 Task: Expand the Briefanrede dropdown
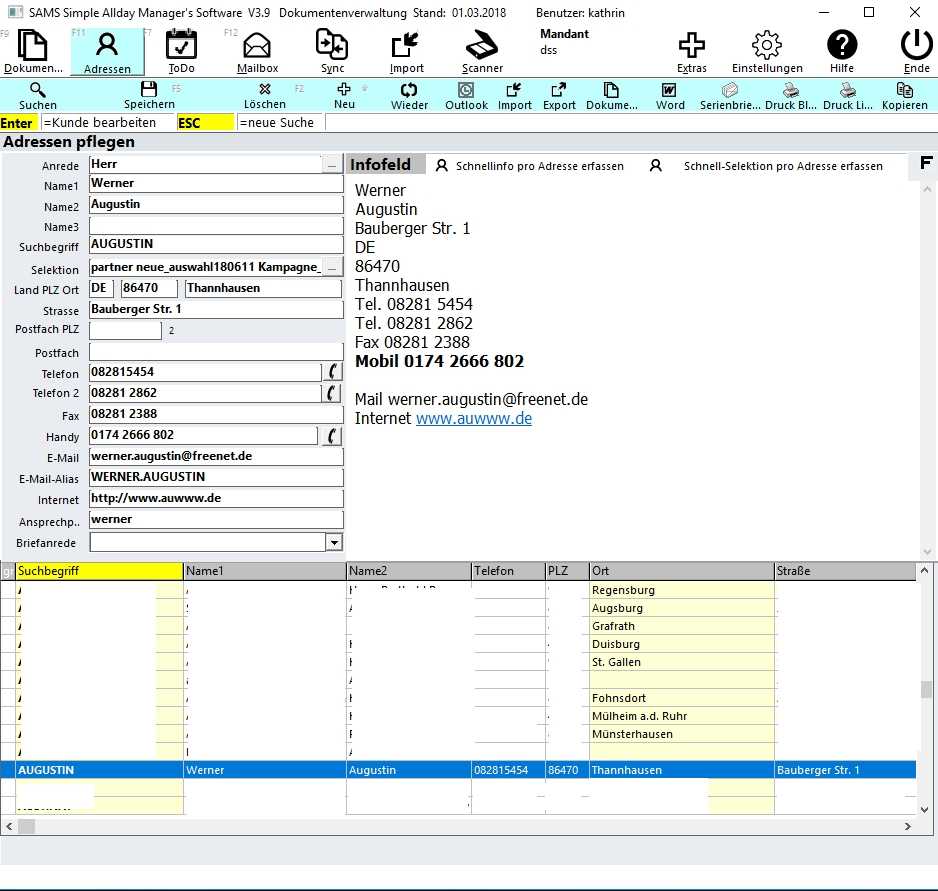pos(334,542)
